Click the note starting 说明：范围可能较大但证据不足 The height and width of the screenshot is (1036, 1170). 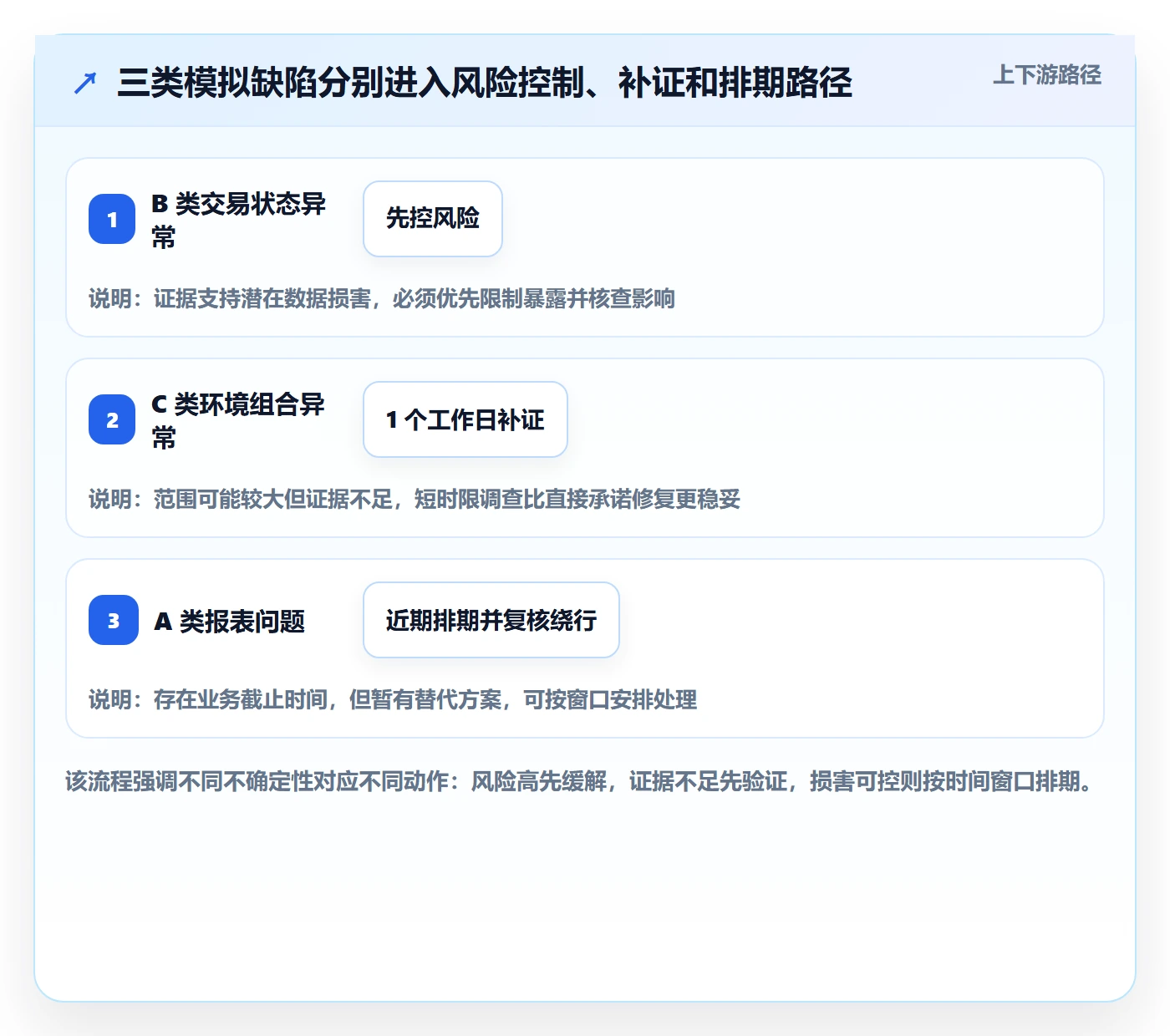415,499
